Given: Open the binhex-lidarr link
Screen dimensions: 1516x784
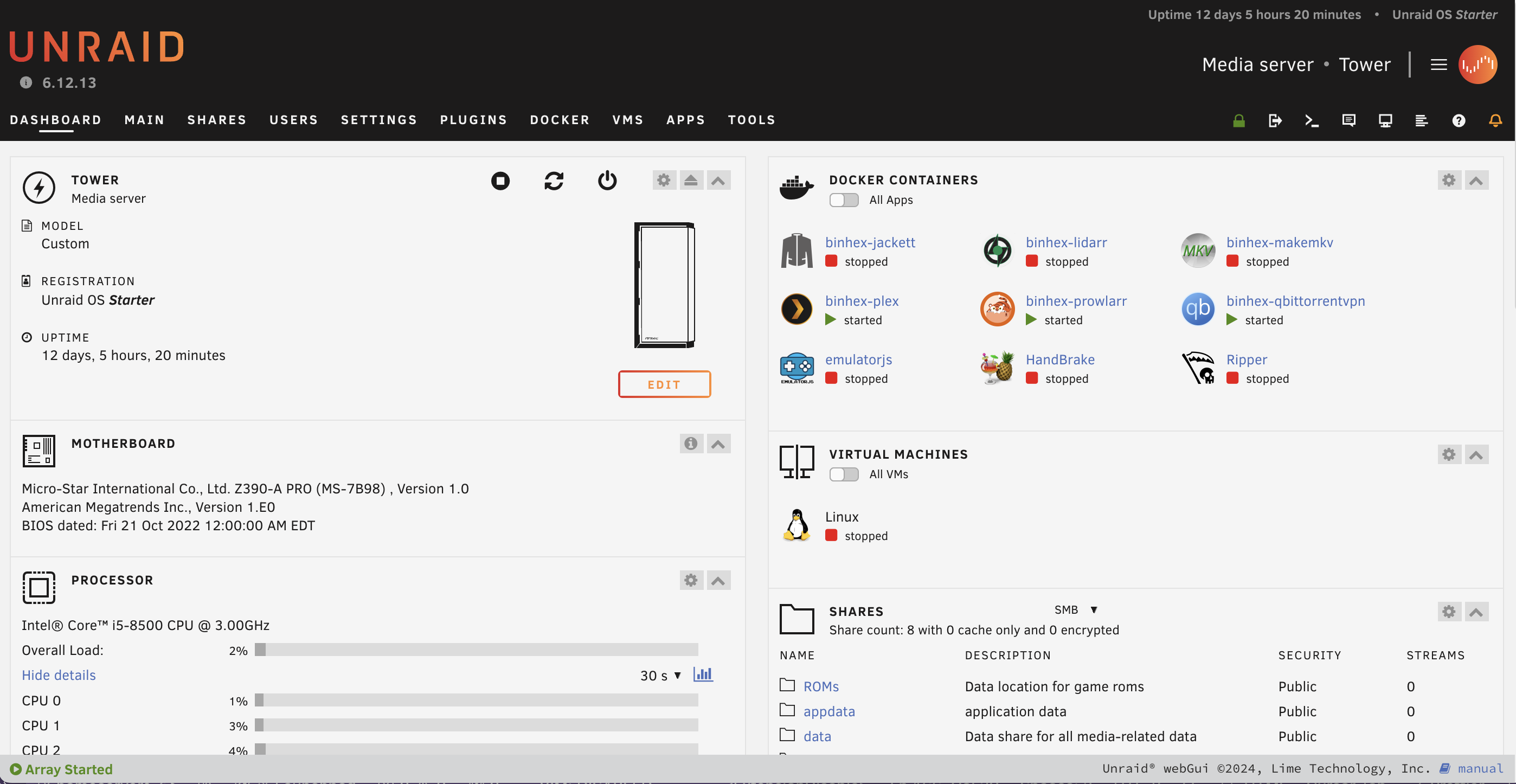Looking at the screenshot, I should click(1066, 242).
